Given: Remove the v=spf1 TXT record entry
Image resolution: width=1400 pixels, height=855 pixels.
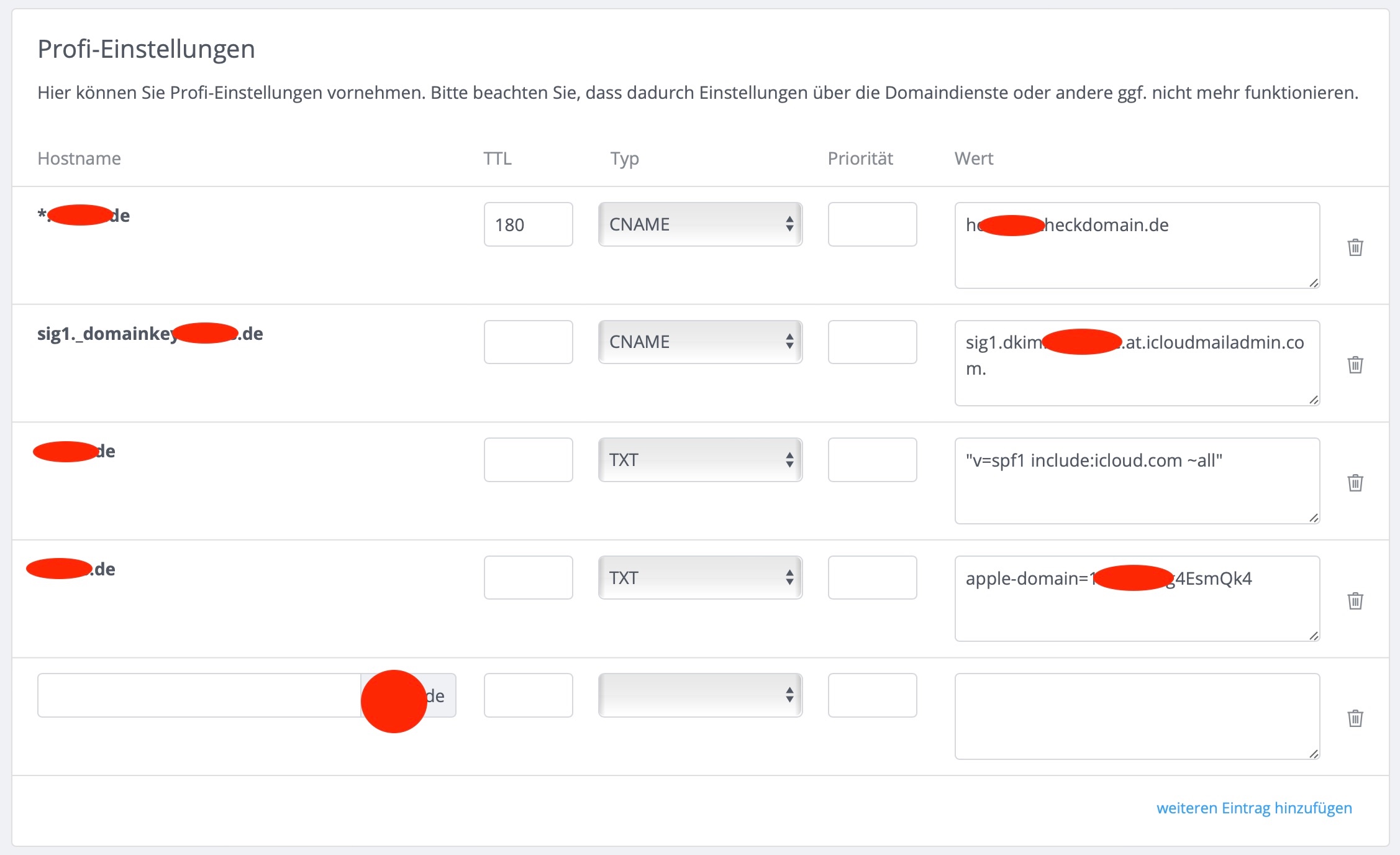Looking at the screenshot, I should (1355, 483).
